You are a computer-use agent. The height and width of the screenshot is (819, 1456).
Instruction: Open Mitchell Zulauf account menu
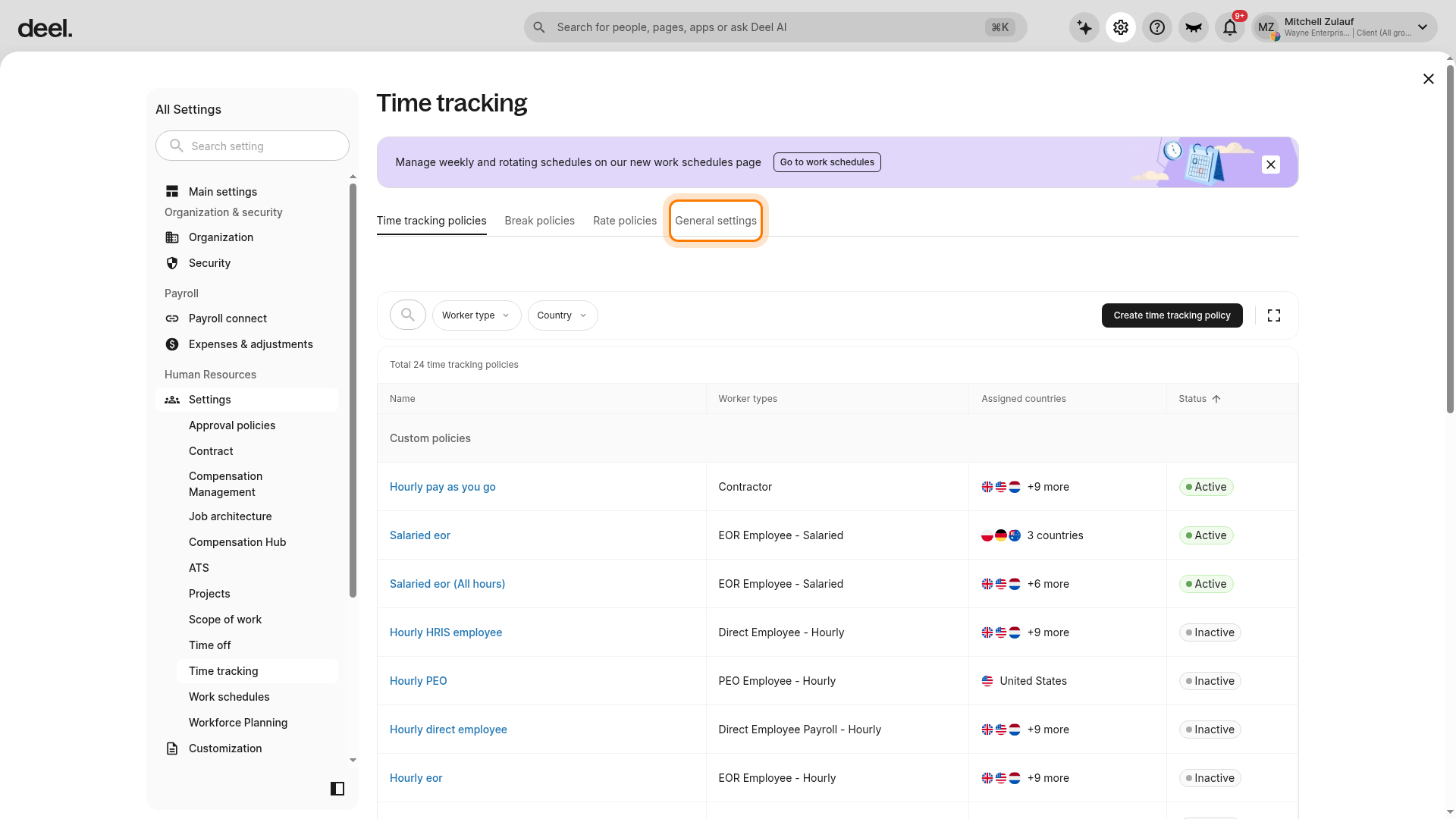click(1345, 27)
